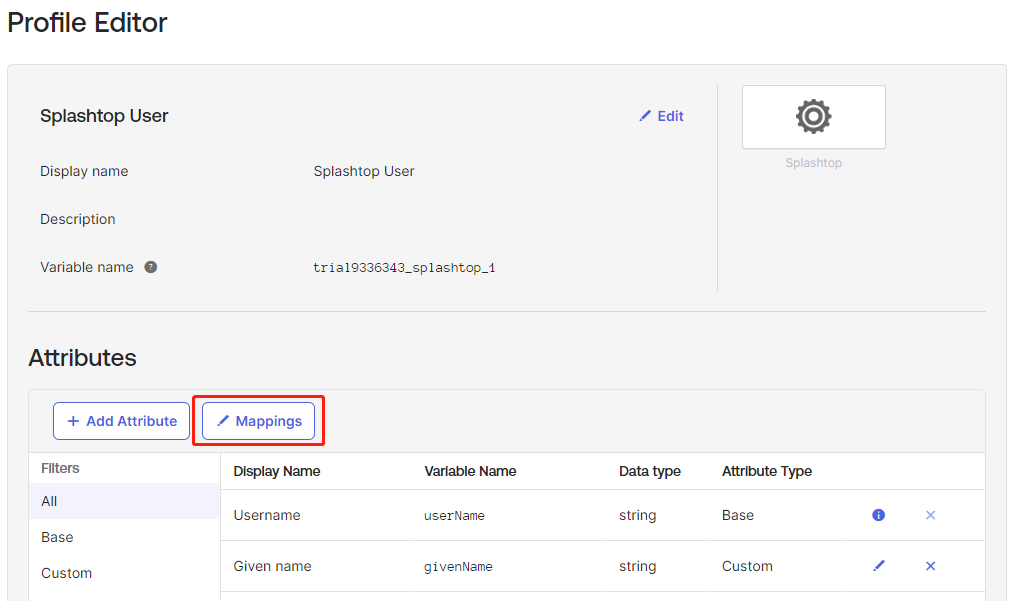Viewport: 1020px width, 601px height.
Task: Select the givenName variable name cell
Action: [x=458, y=567]
